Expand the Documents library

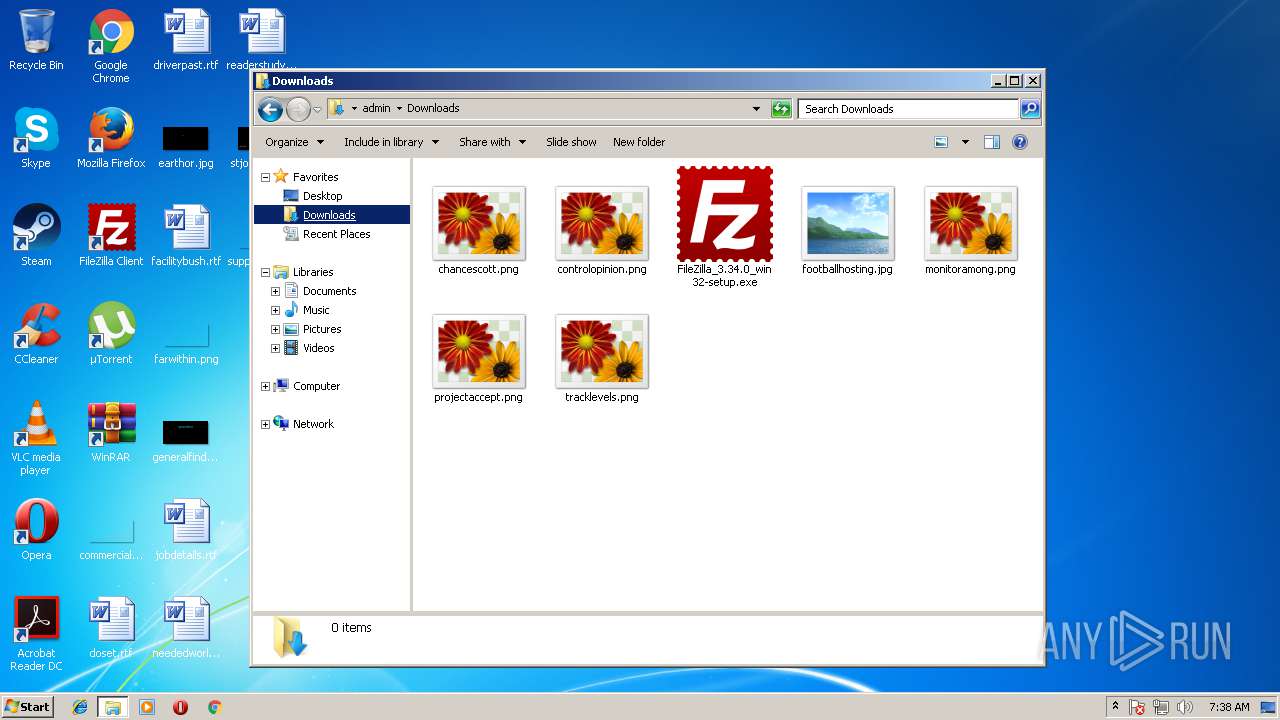click(x=276, y=291)
